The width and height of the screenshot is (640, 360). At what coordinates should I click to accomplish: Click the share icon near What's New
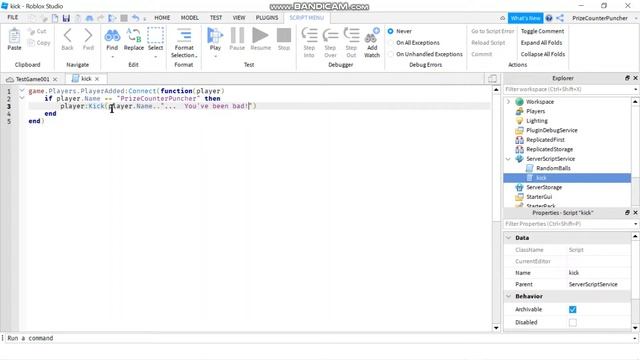[x=560, y=18]
